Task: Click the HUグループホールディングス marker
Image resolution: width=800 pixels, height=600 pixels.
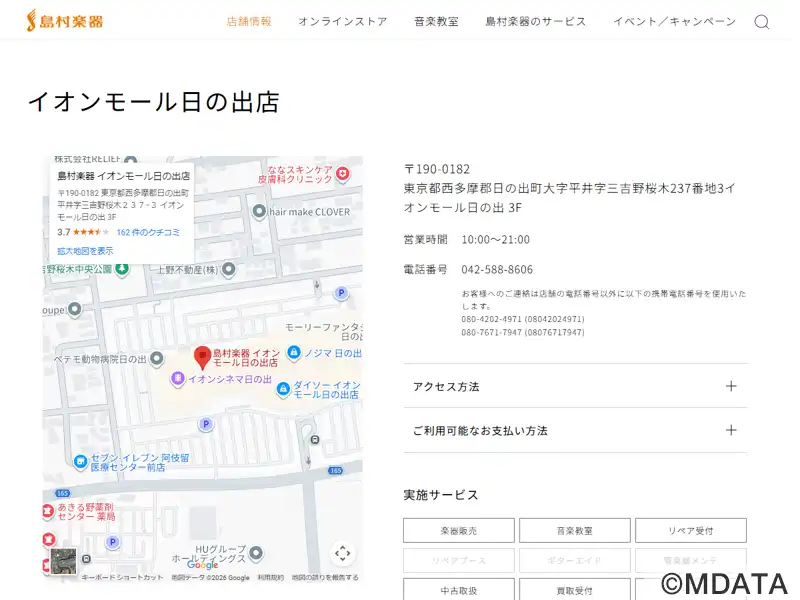Action: (256, 553)
